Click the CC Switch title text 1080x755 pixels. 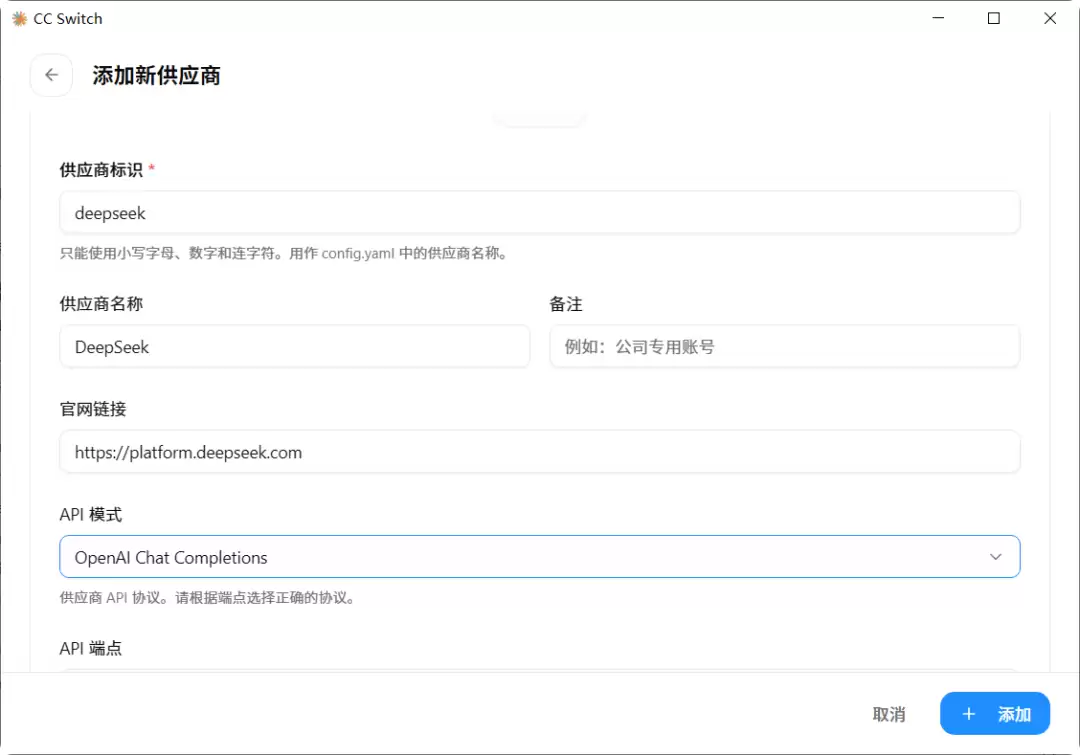(x=68, y=19)
